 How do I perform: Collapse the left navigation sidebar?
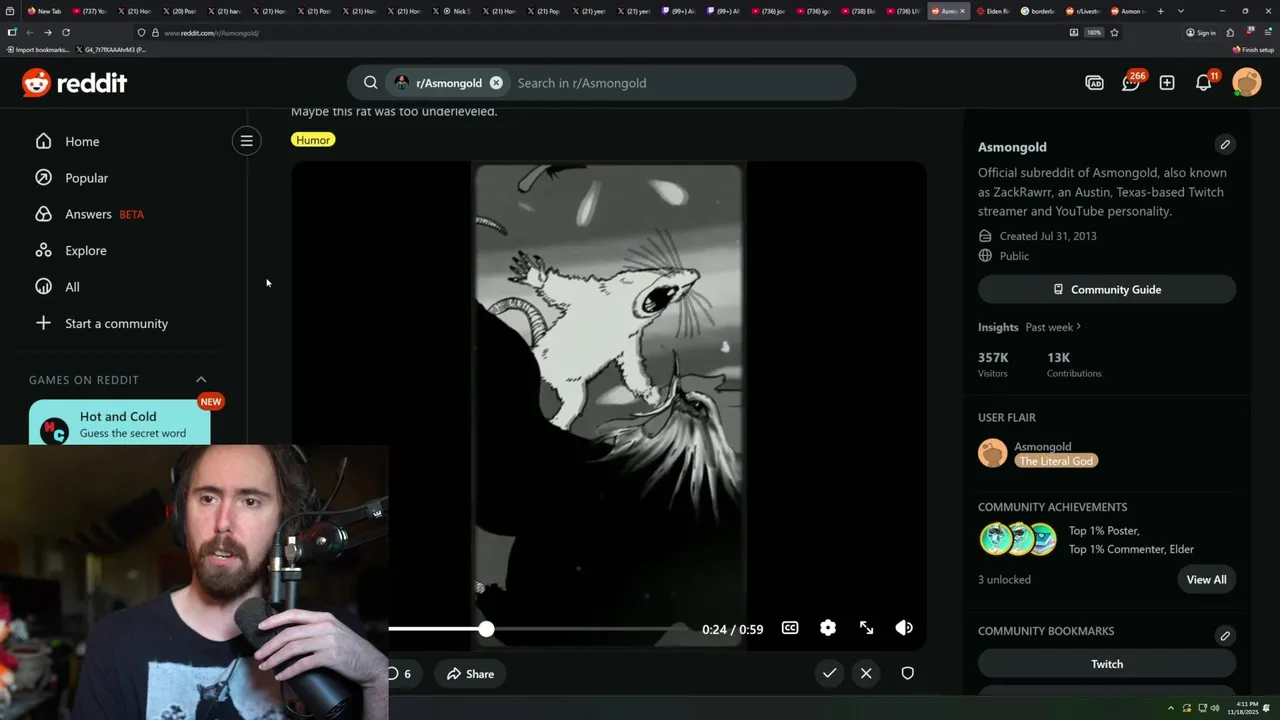pyautogui.click(x=246, y=141)
